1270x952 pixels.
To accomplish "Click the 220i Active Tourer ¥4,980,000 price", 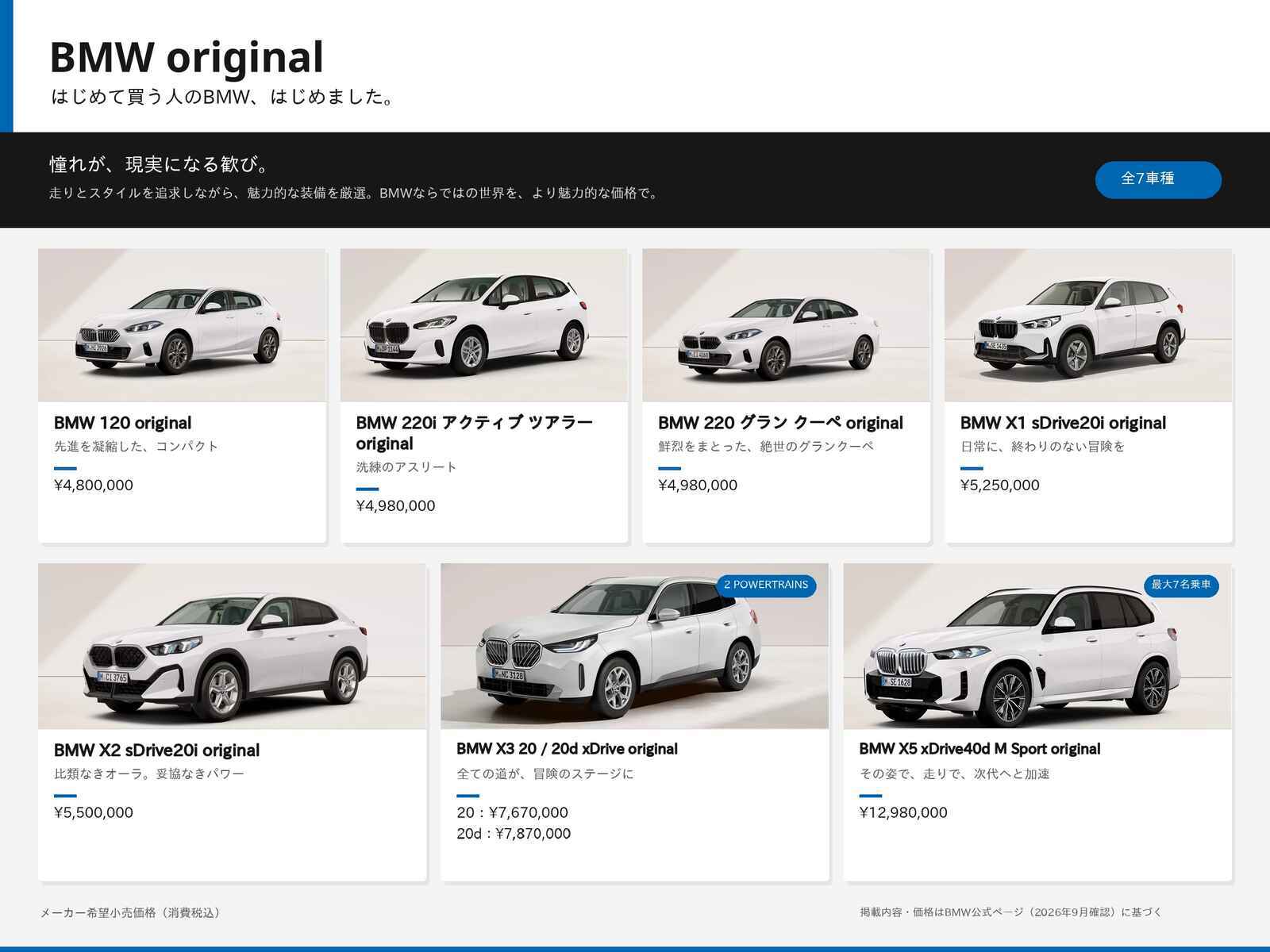I will point(395,506).
